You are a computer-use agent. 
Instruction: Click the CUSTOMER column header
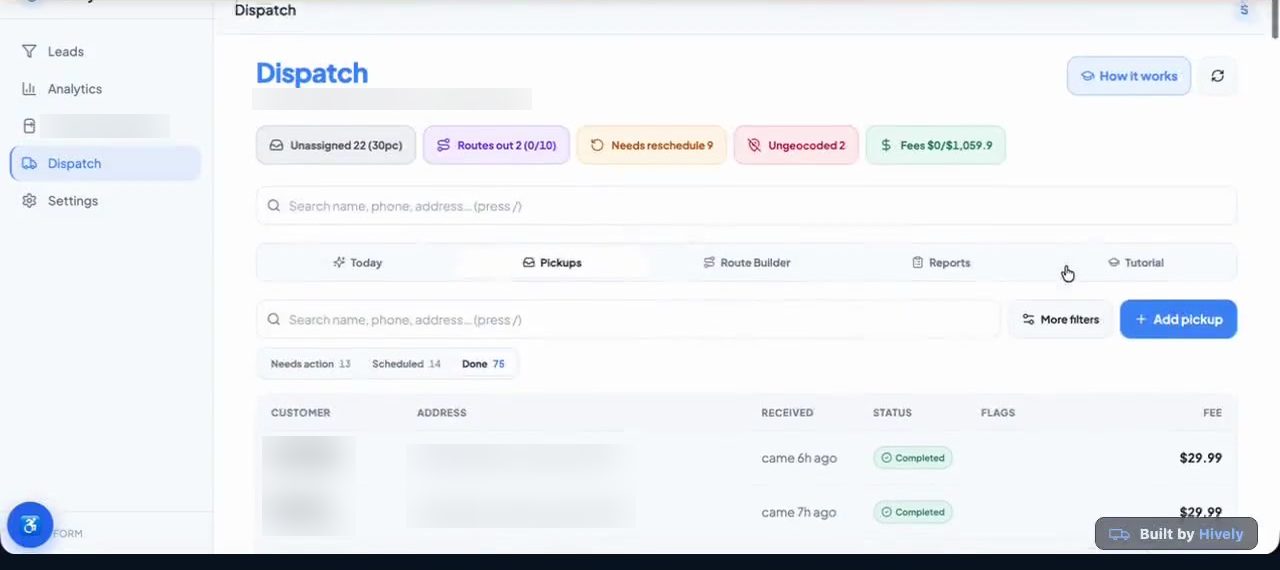click(x=300, y=413)
